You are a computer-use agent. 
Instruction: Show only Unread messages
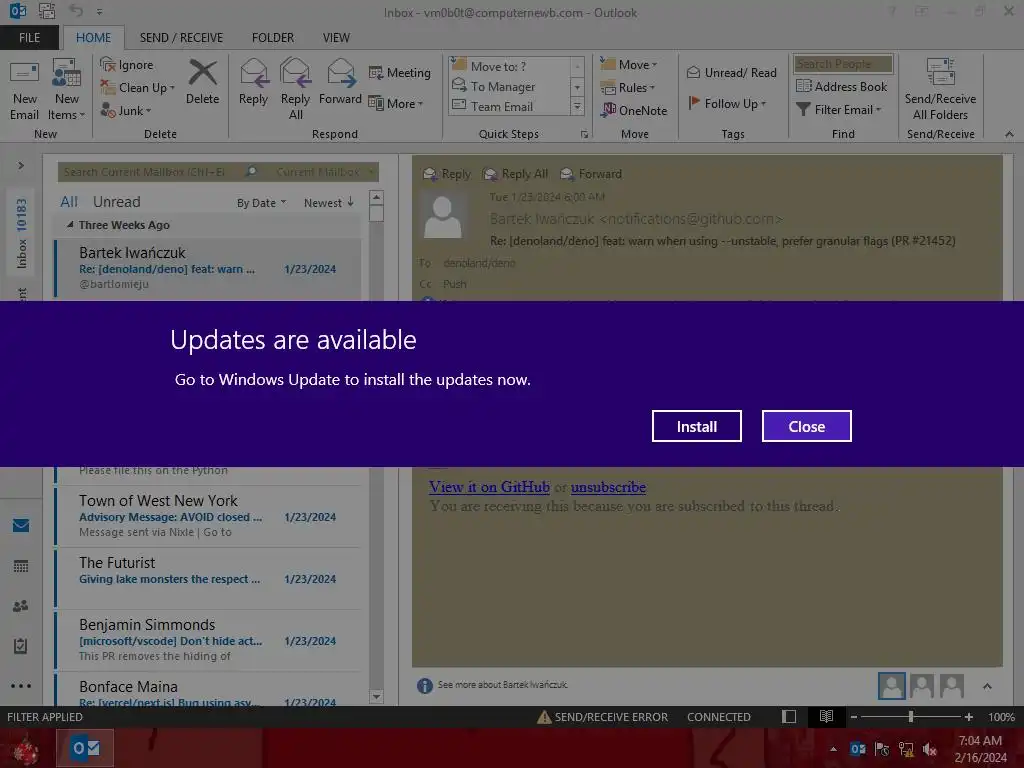(x=116, y=202)
